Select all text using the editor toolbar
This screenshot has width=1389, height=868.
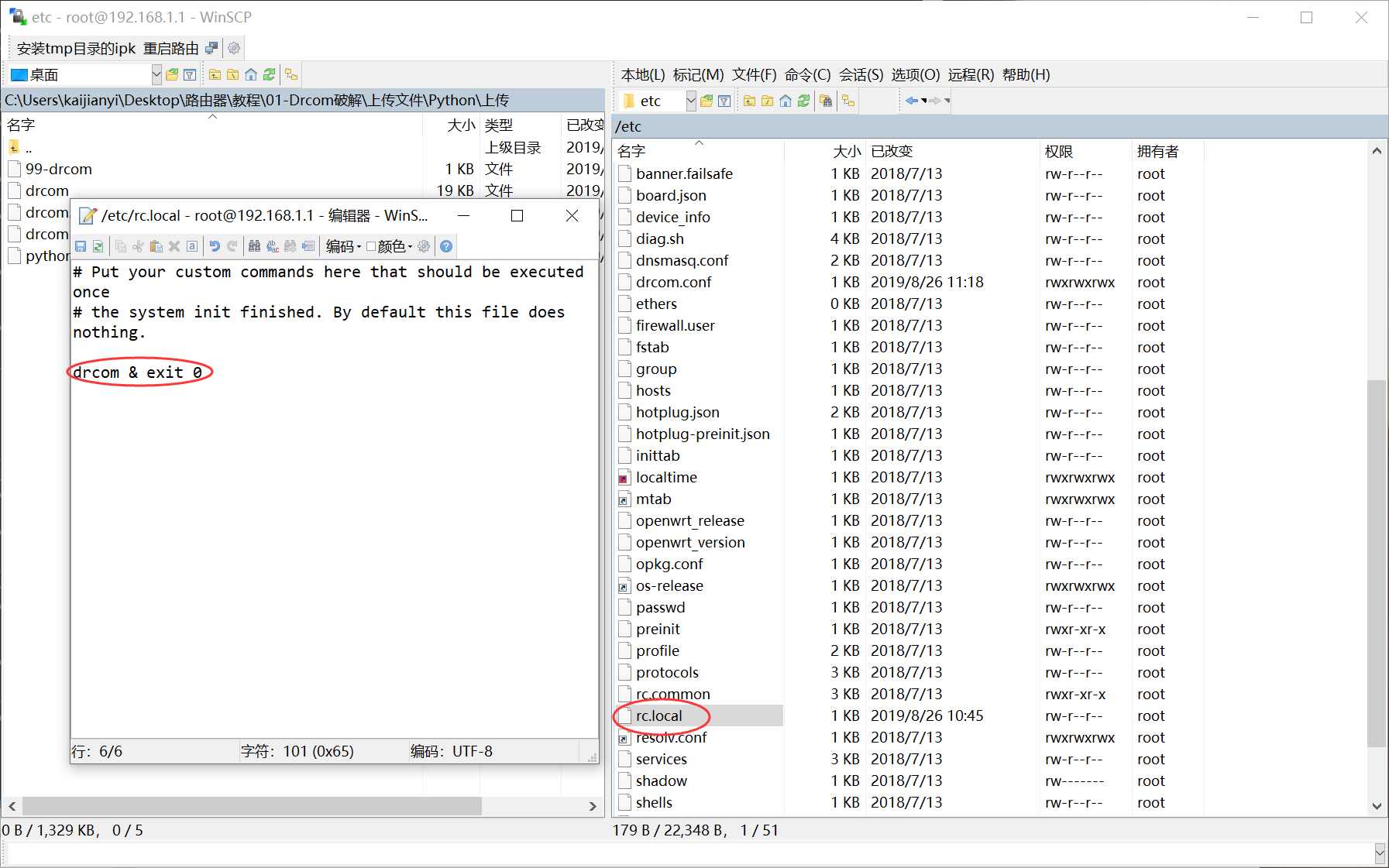(192, 246)
